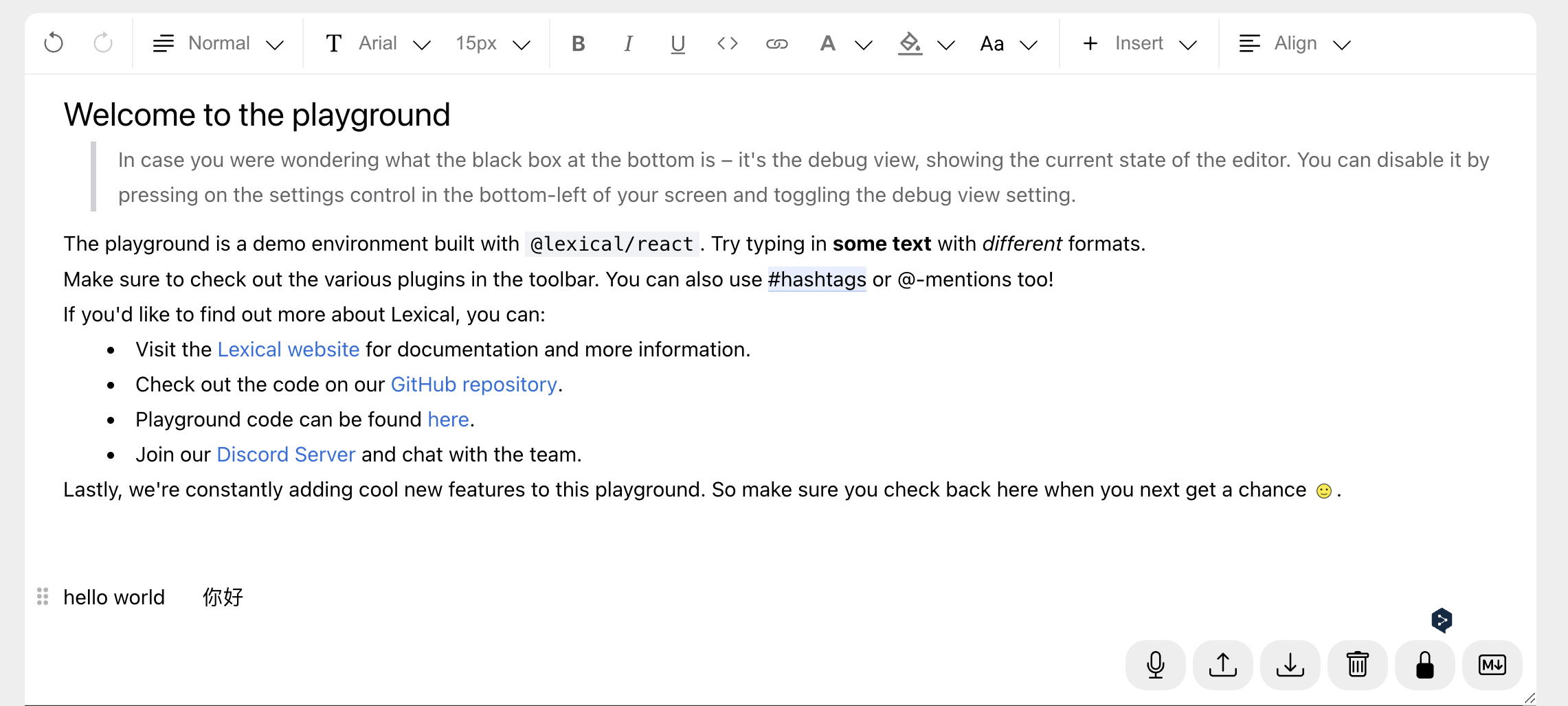
Task: Open the Normal block format dropdown
Action: (x=219, y=43)
